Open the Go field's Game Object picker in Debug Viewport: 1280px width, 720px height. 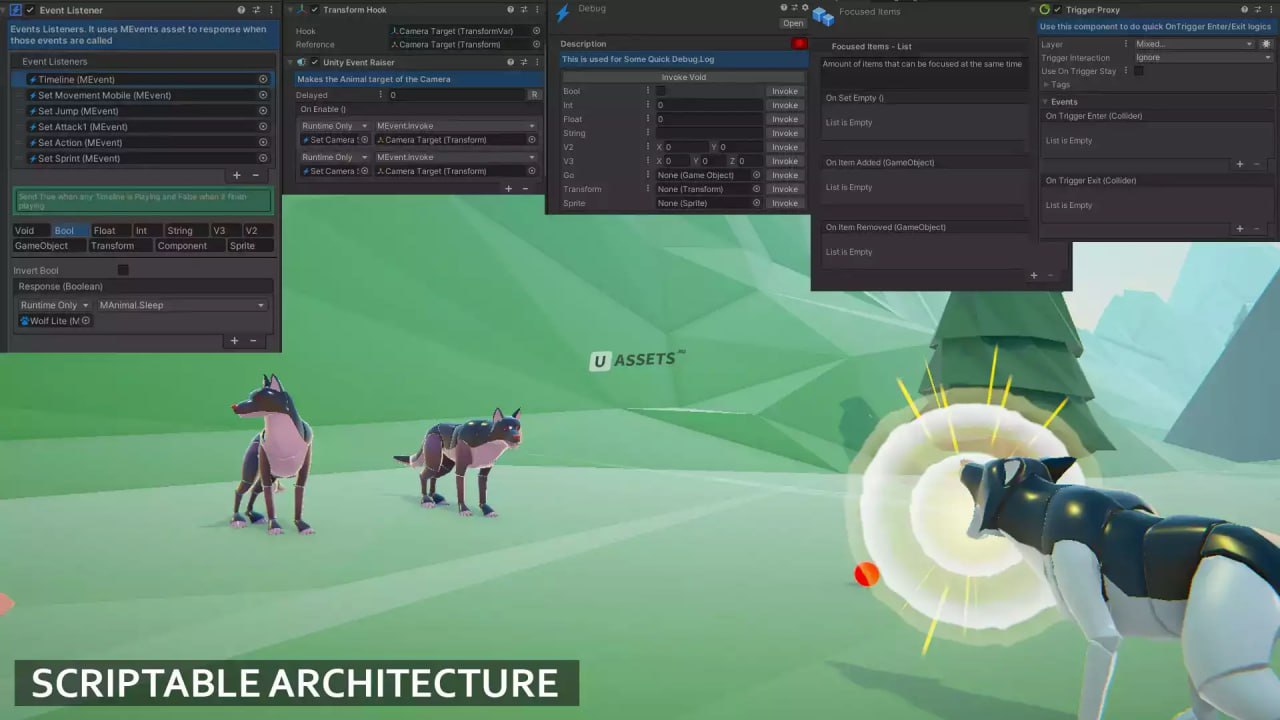tap(757, 175)
